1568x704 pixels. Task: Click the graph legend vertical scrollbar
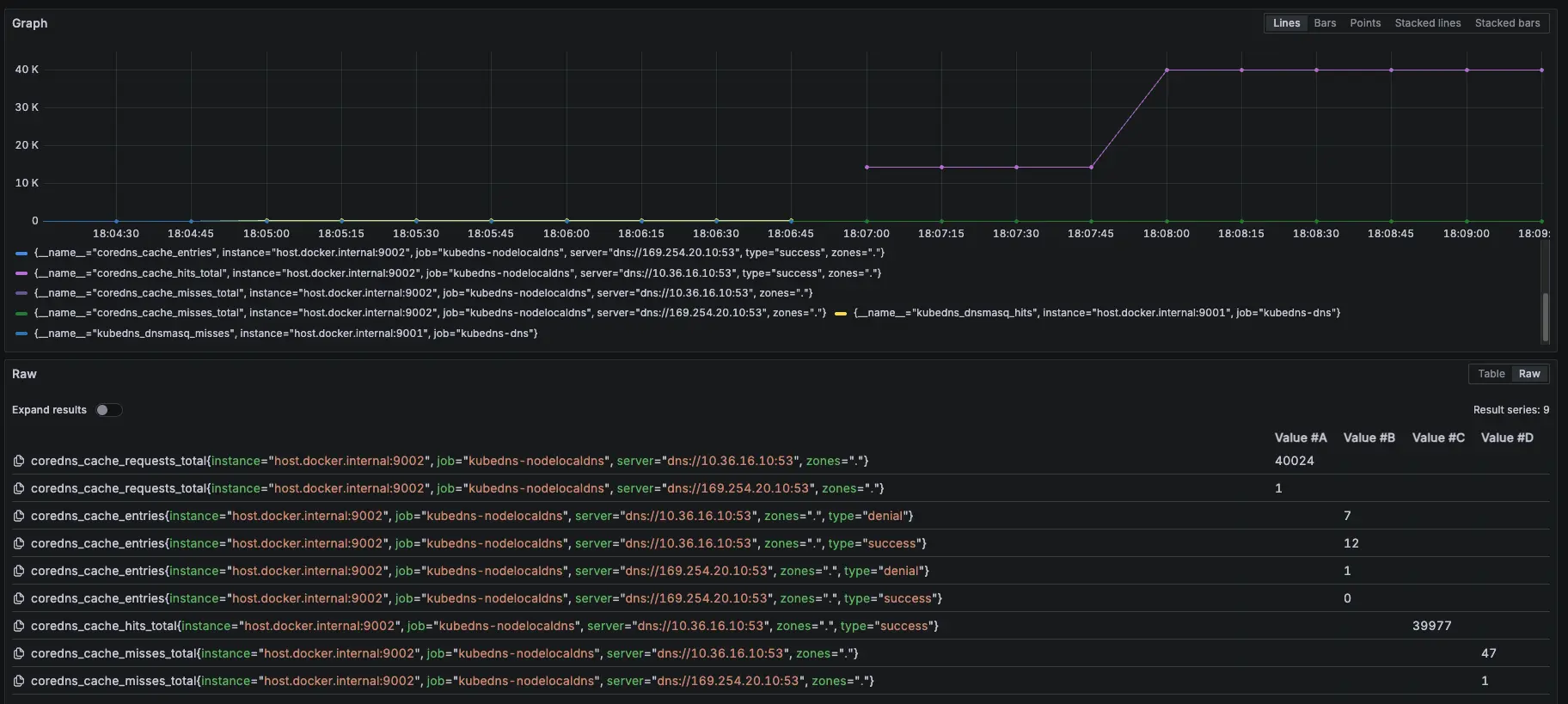pyautogui.click(x=1545, y=316)
